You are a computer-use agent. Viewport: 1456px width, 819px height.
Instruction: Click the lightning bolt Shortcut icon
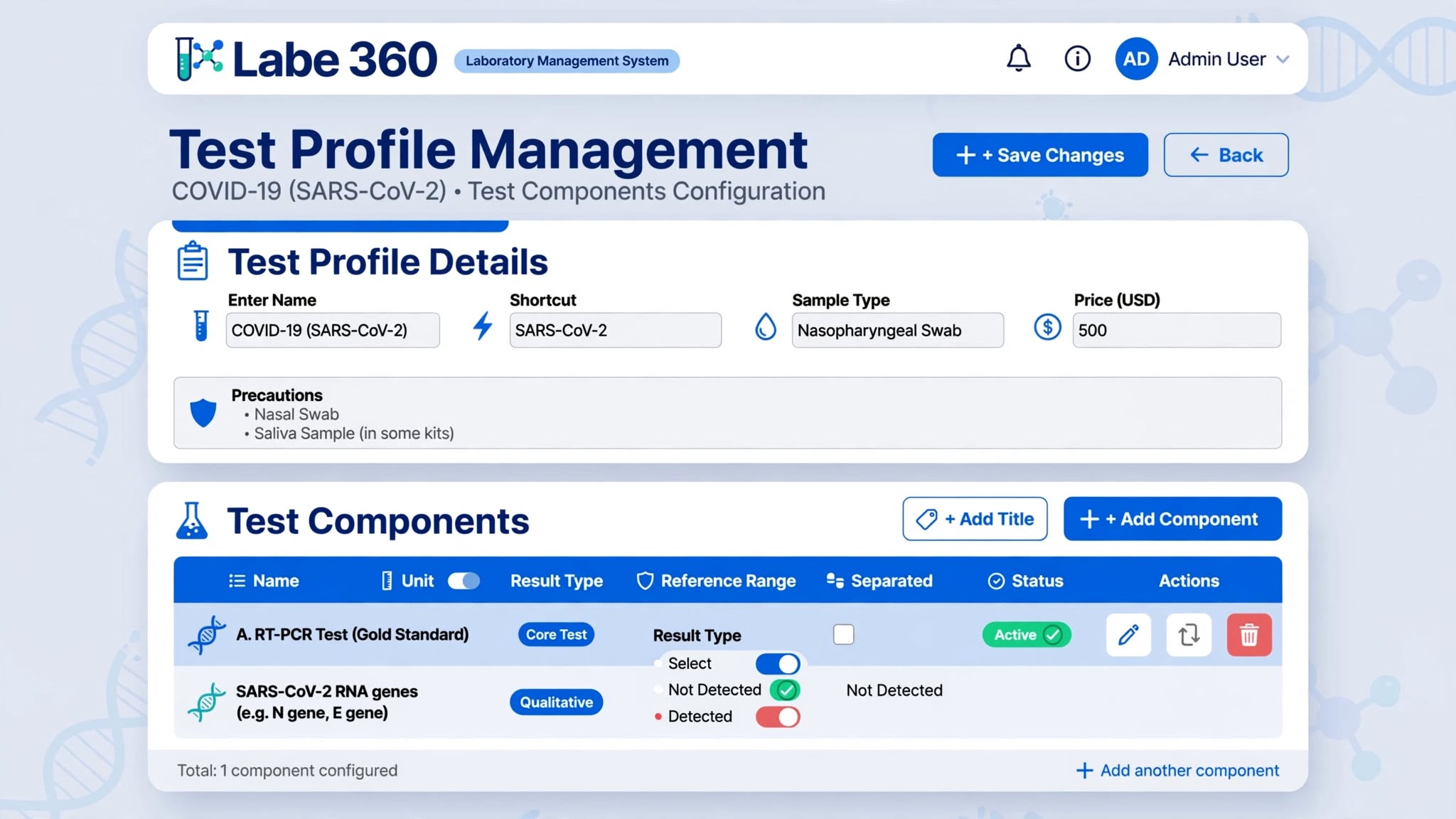(x=483, y=326)
